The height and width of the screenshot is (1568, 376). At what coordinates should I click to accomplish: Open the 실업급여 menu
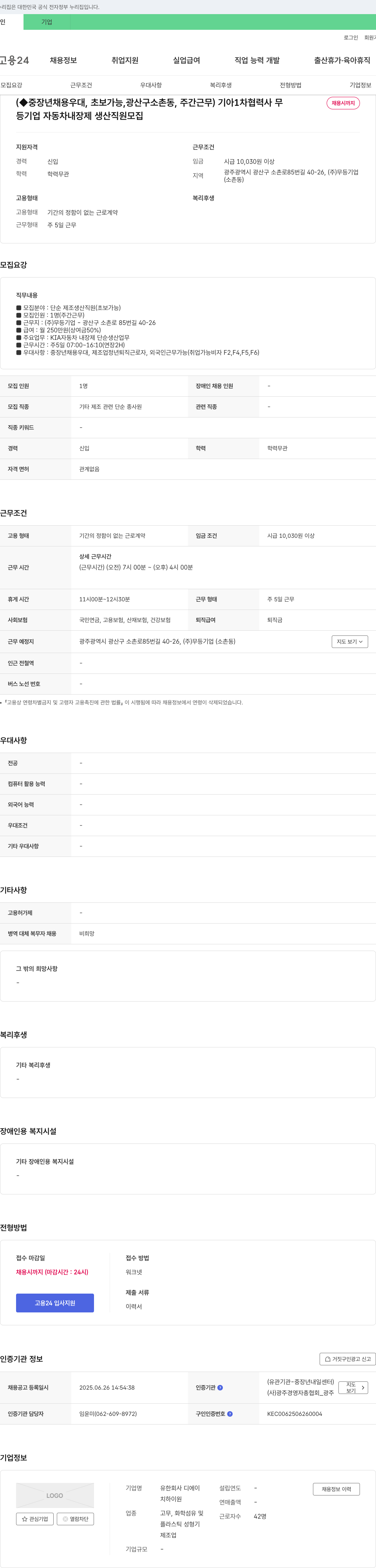186,60
